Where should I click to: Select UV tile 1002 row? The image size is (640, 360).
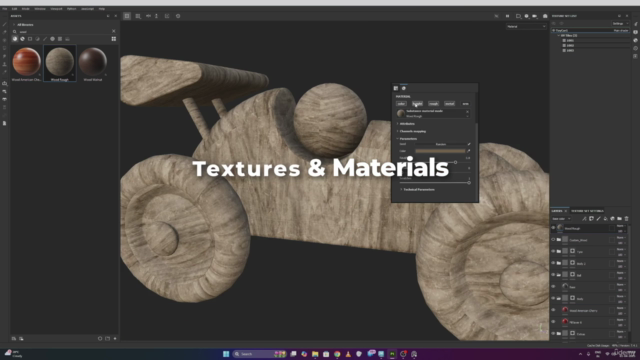595,45
